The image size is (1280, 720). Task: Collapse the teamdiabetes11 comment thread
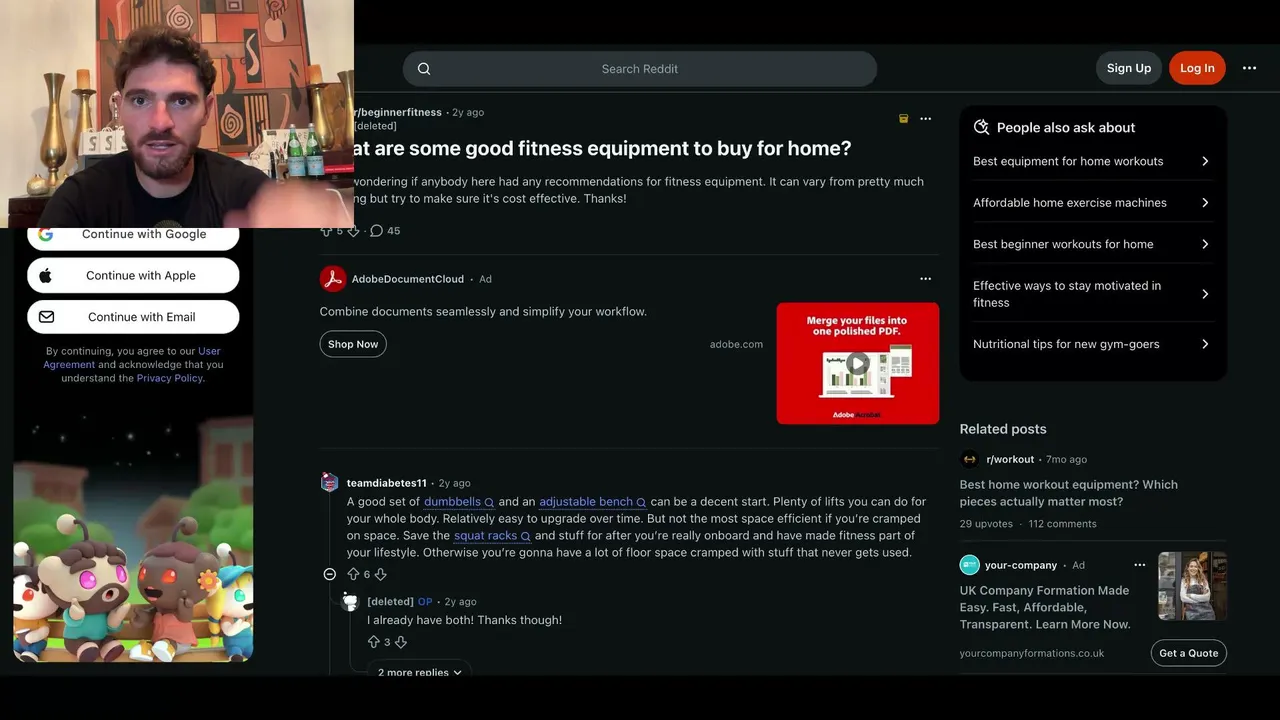329,574
